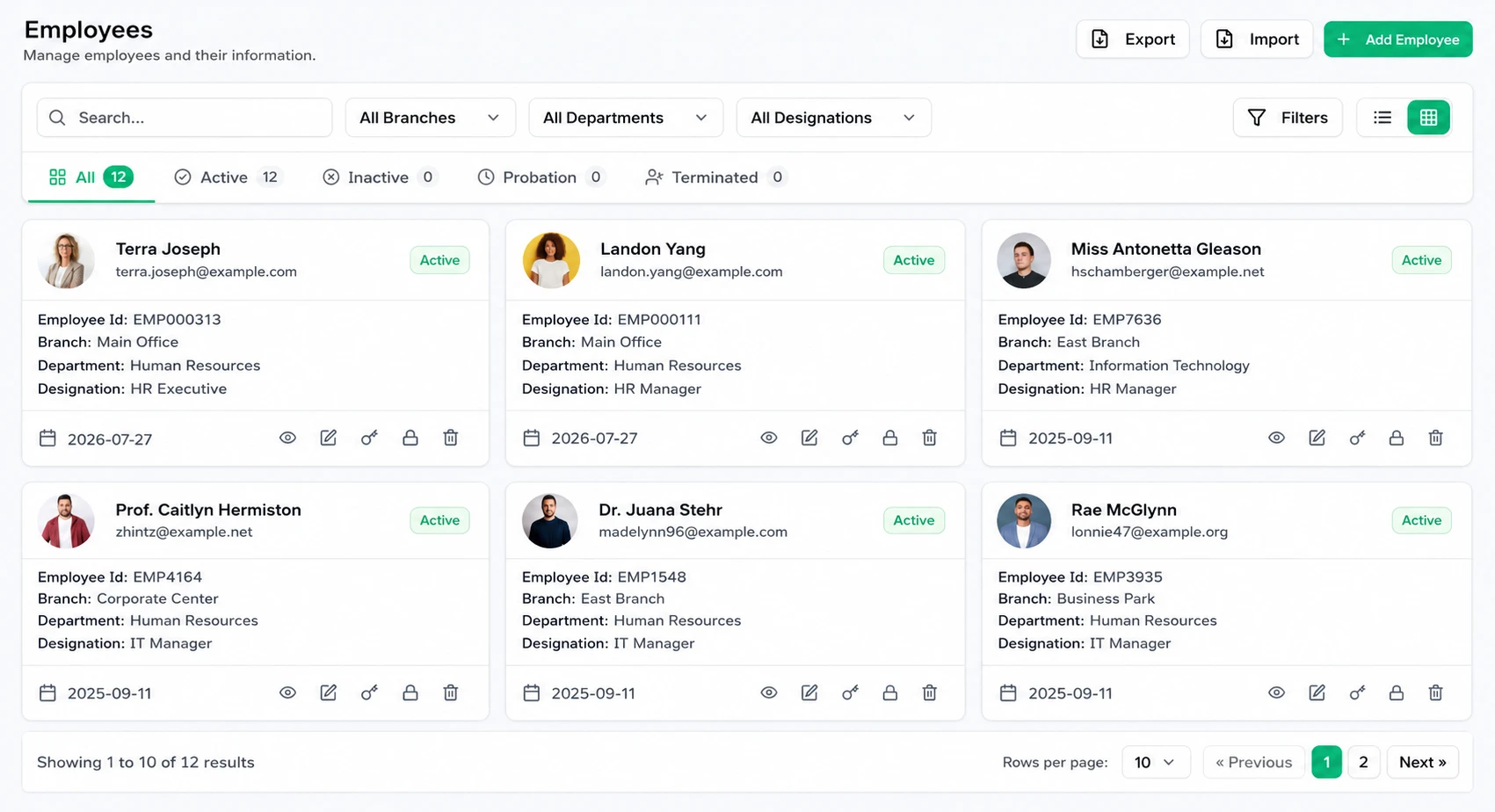The image size is (1495, 812).
Task: Delete Miss Antonetta Gleason's card
Action: (x=1436, y=438)
